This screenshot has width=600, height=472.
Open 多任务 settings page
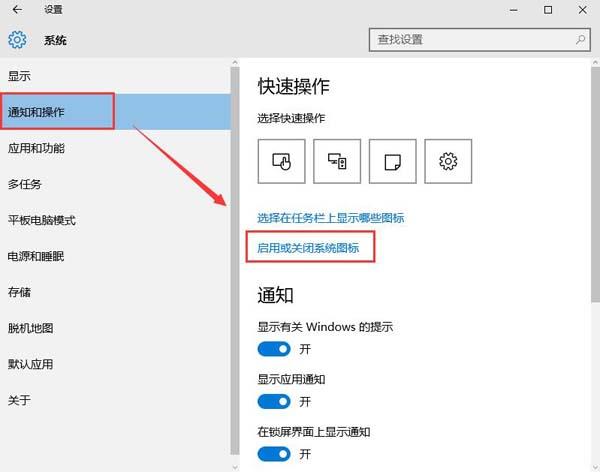point(115,184)
